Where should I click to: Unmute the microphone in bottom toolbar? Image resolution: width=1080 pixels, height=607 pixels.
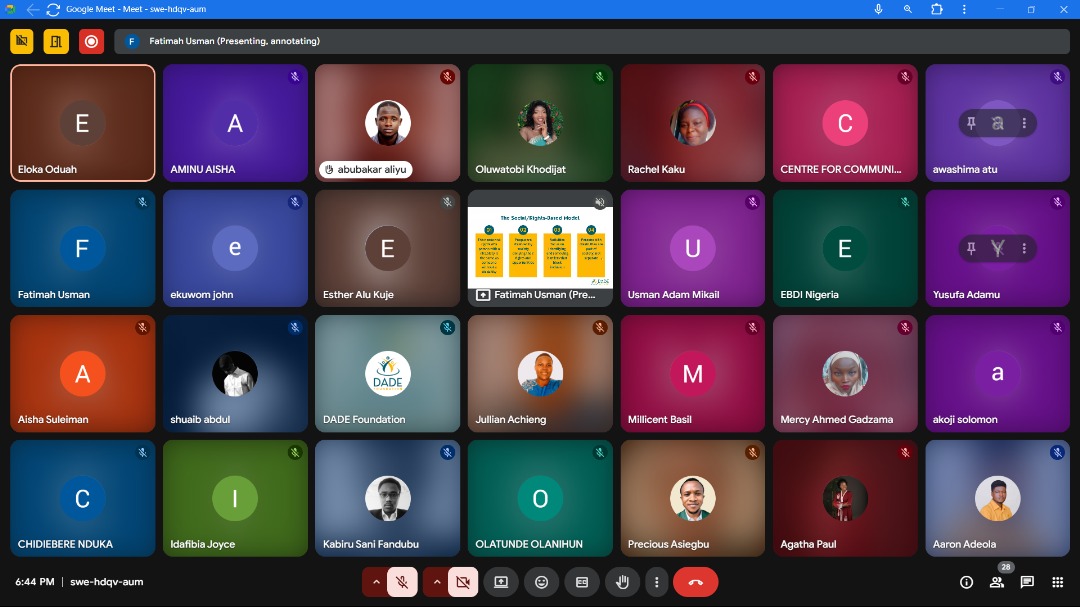(402, 582)
